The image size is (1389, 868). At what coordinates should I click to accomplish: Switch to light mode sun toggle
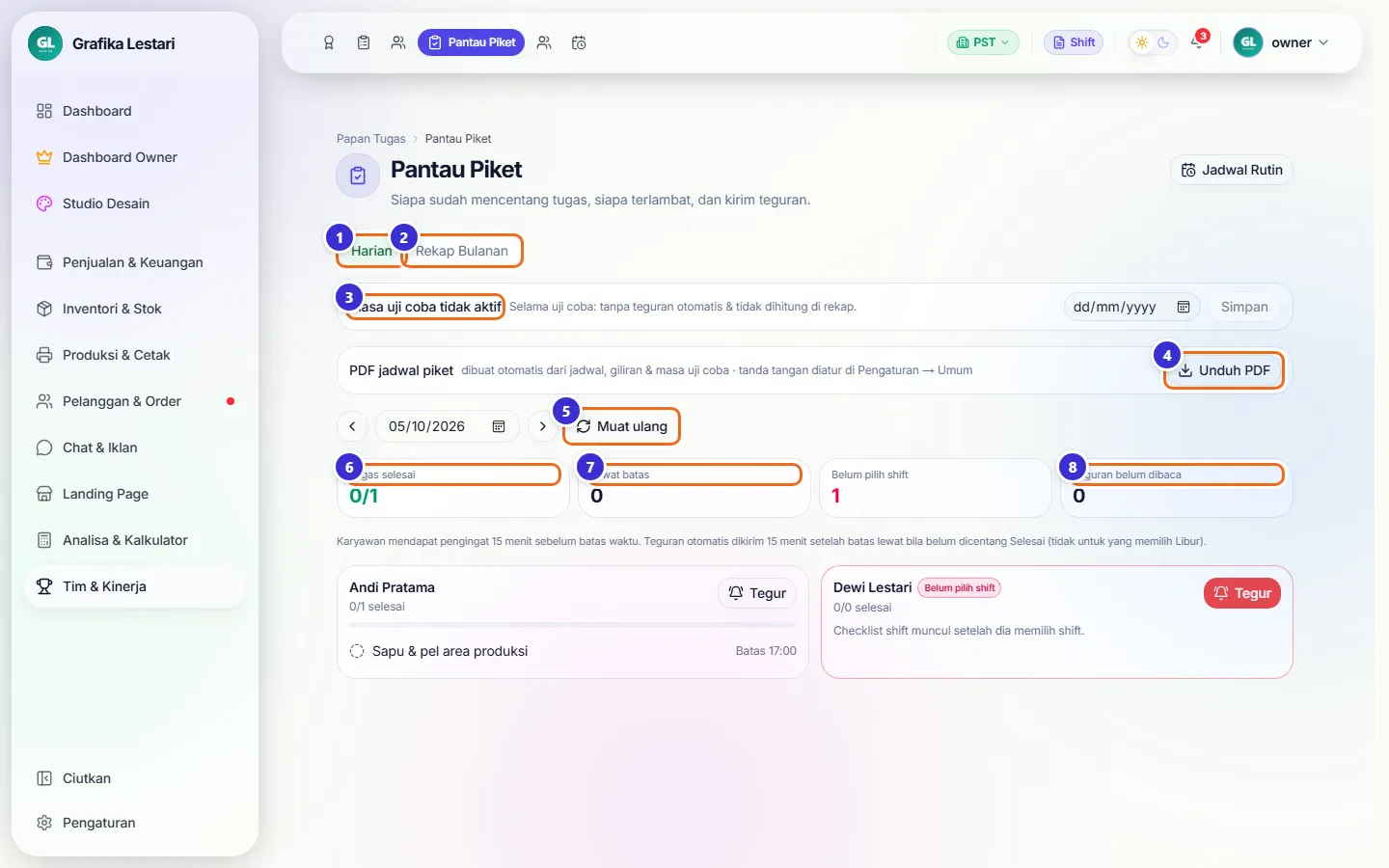coord(1142,42)
